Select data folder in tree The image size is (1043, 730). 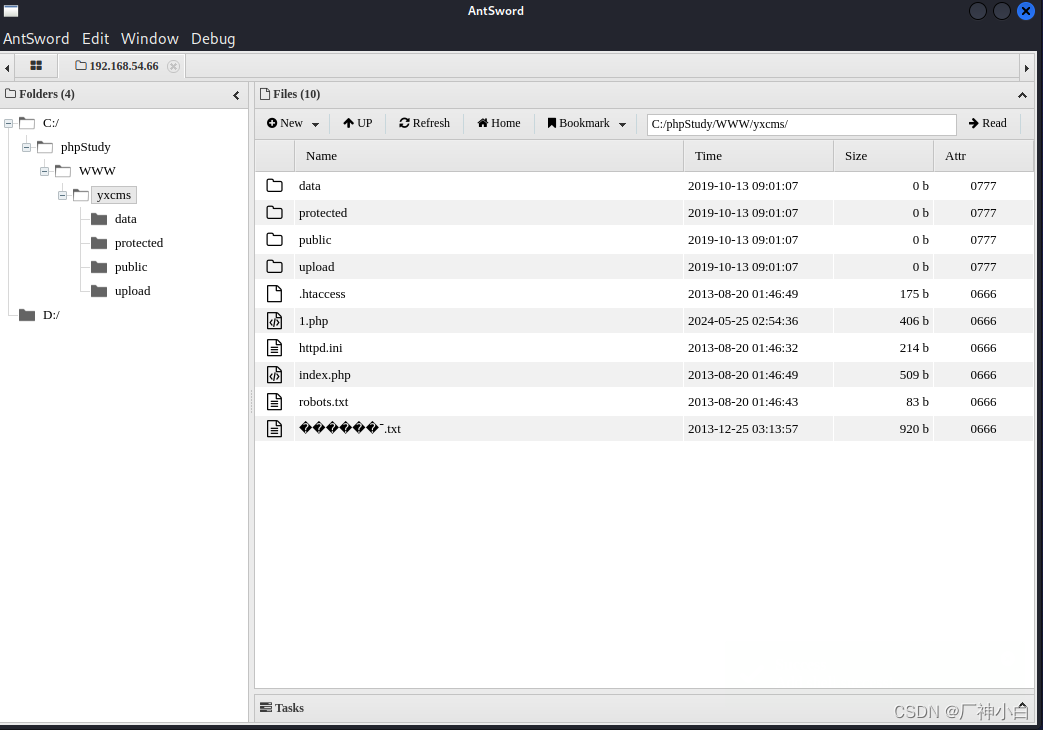[x=126, y=219]
